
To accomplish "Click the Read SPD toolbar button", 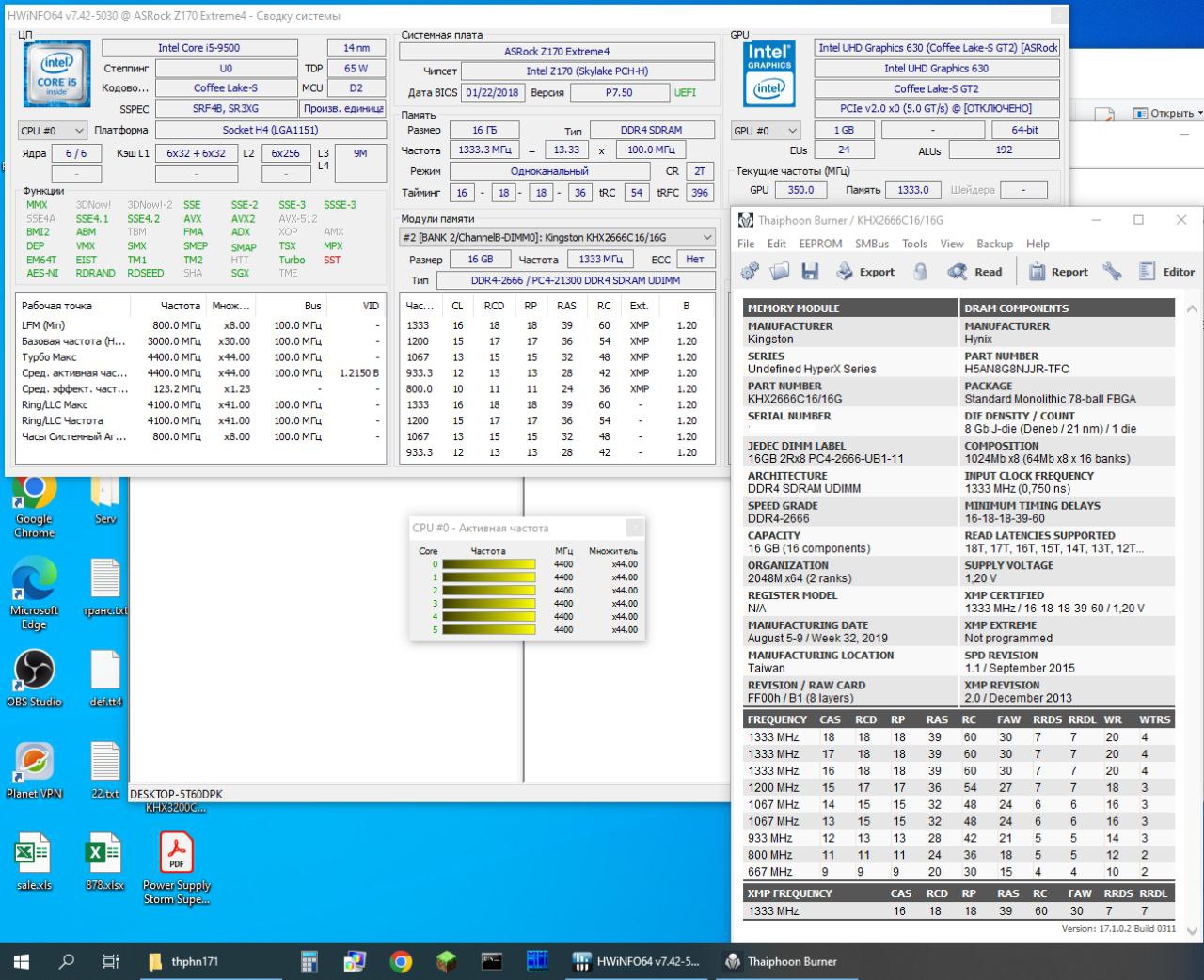I will tap(975, 272).
